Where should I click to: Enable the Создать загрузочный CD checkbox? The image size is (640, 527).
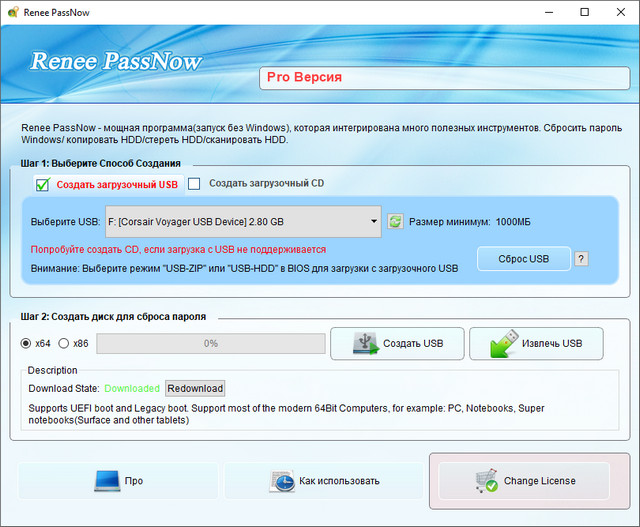point(195,183)
